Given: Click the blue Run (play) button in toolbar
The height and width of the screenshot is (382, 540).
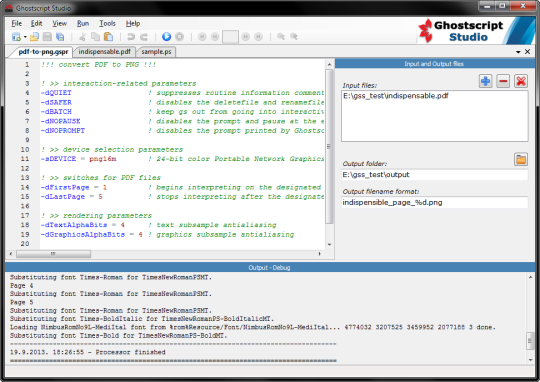Looking at the screenshot, I should pos(166,37).
